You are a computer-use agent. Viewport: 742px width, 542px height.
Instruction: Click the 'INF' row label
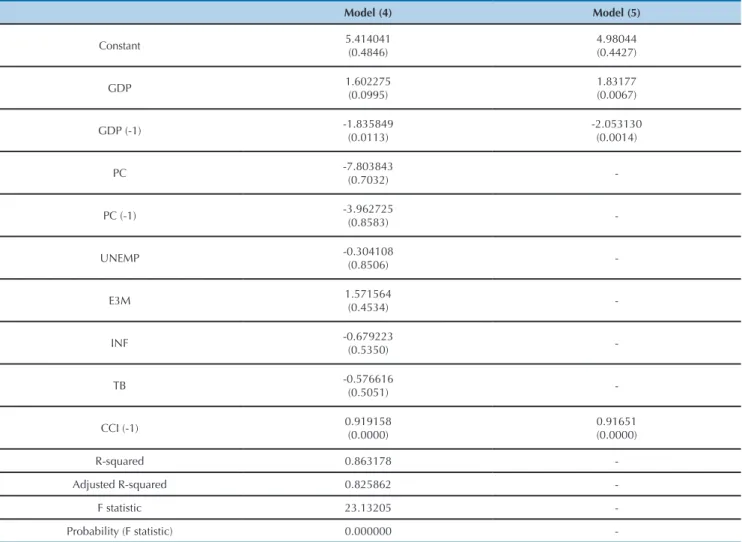point(119,343)
